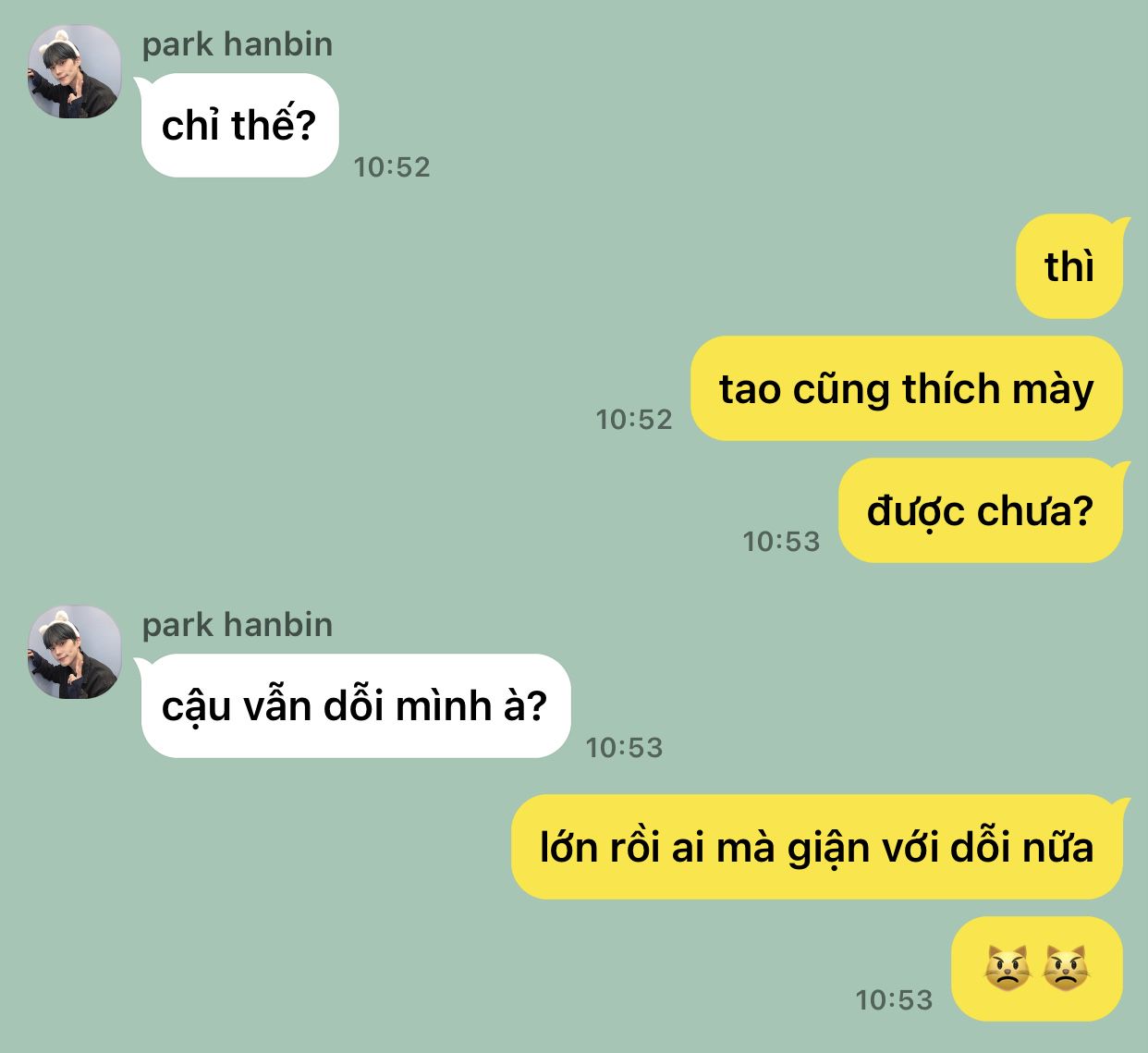Select the 'được chưa?' message bubble

tap(983, 510)
